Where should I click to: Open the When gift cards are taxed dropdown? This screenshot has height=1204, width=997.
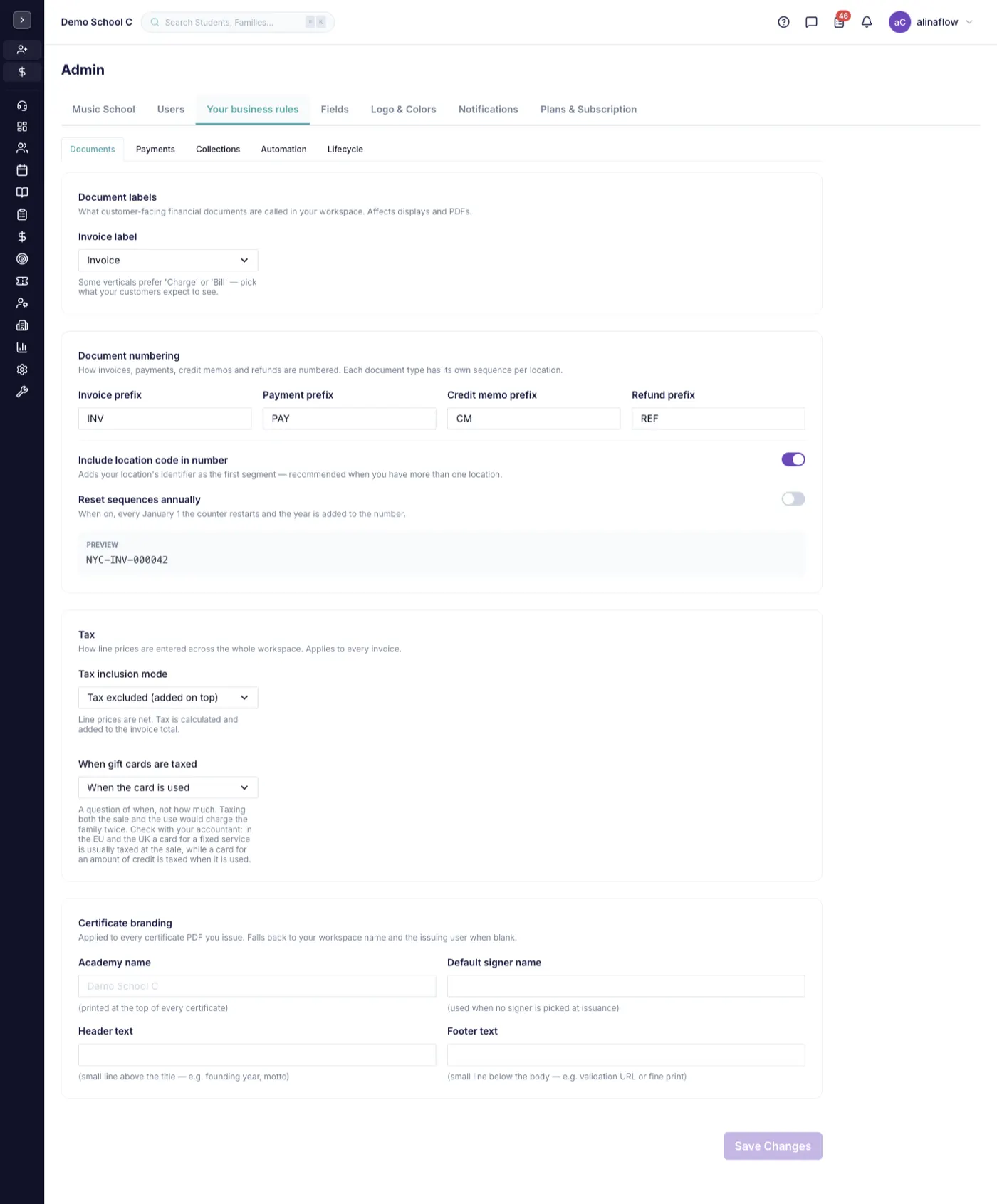click(168, 787)
